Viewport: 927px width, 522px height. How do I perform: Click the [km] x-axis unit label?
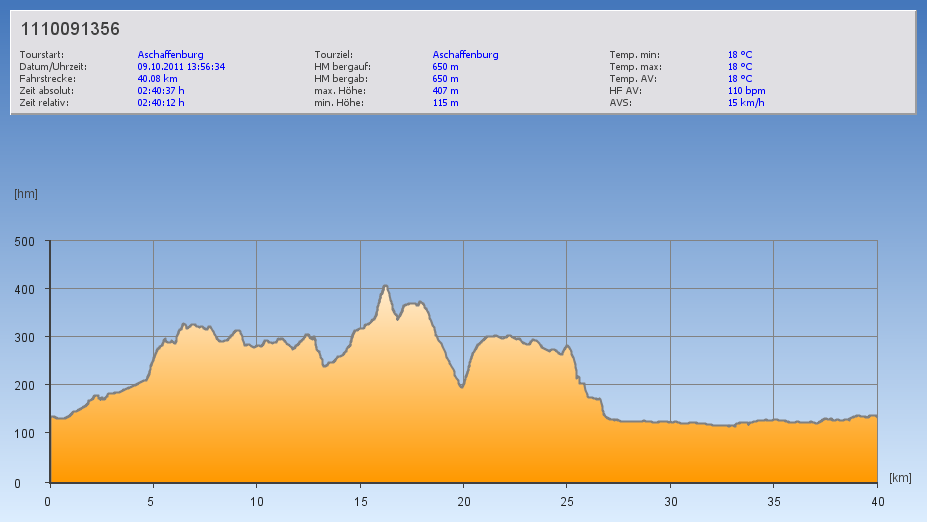[900, 478]
